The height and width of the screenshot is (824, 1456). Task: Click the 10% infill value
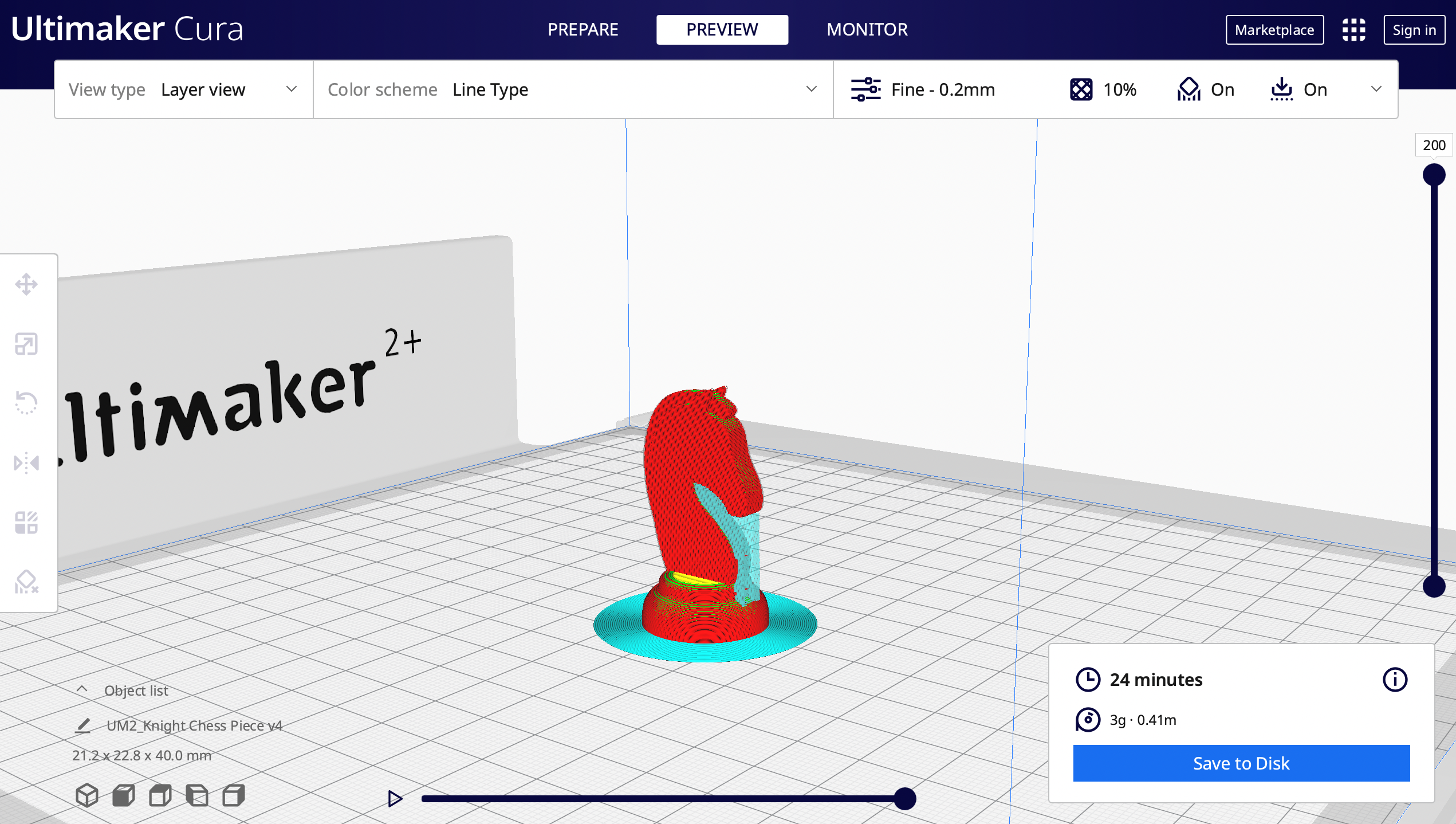1120,89
